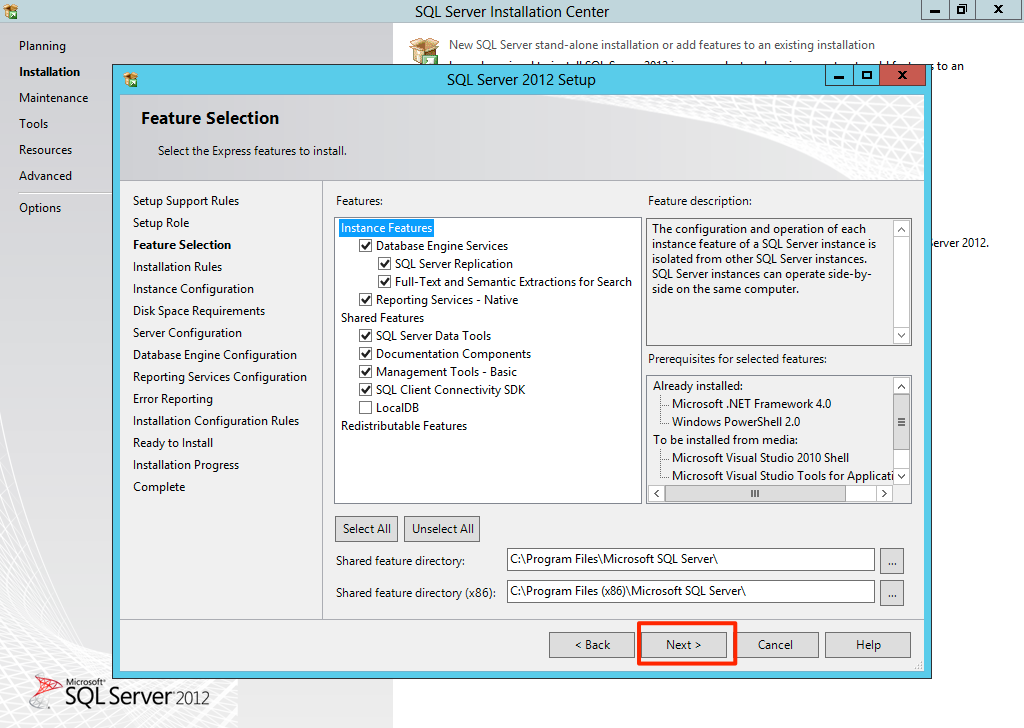Click the Shared feature directory path field
The image size is (1024, 728).
[x=690, y=560]
